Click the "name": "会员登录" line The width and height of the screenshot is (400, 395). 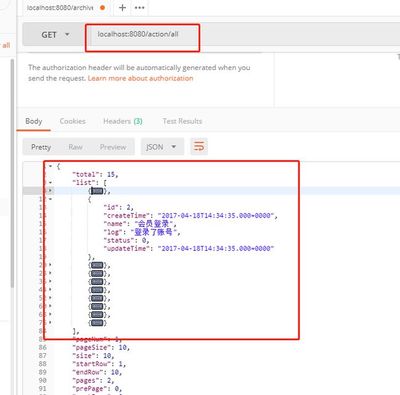140,224
